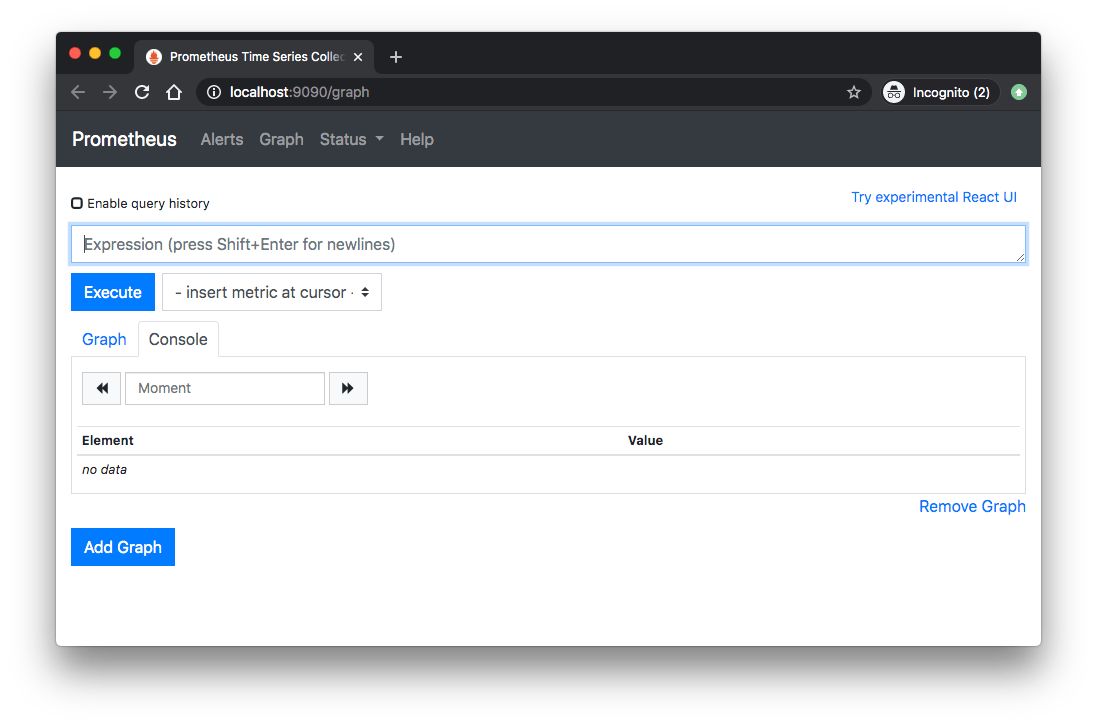Click the Incognito profile indicator
This screenshot has width=1097, height=726.
pos(938,91)
